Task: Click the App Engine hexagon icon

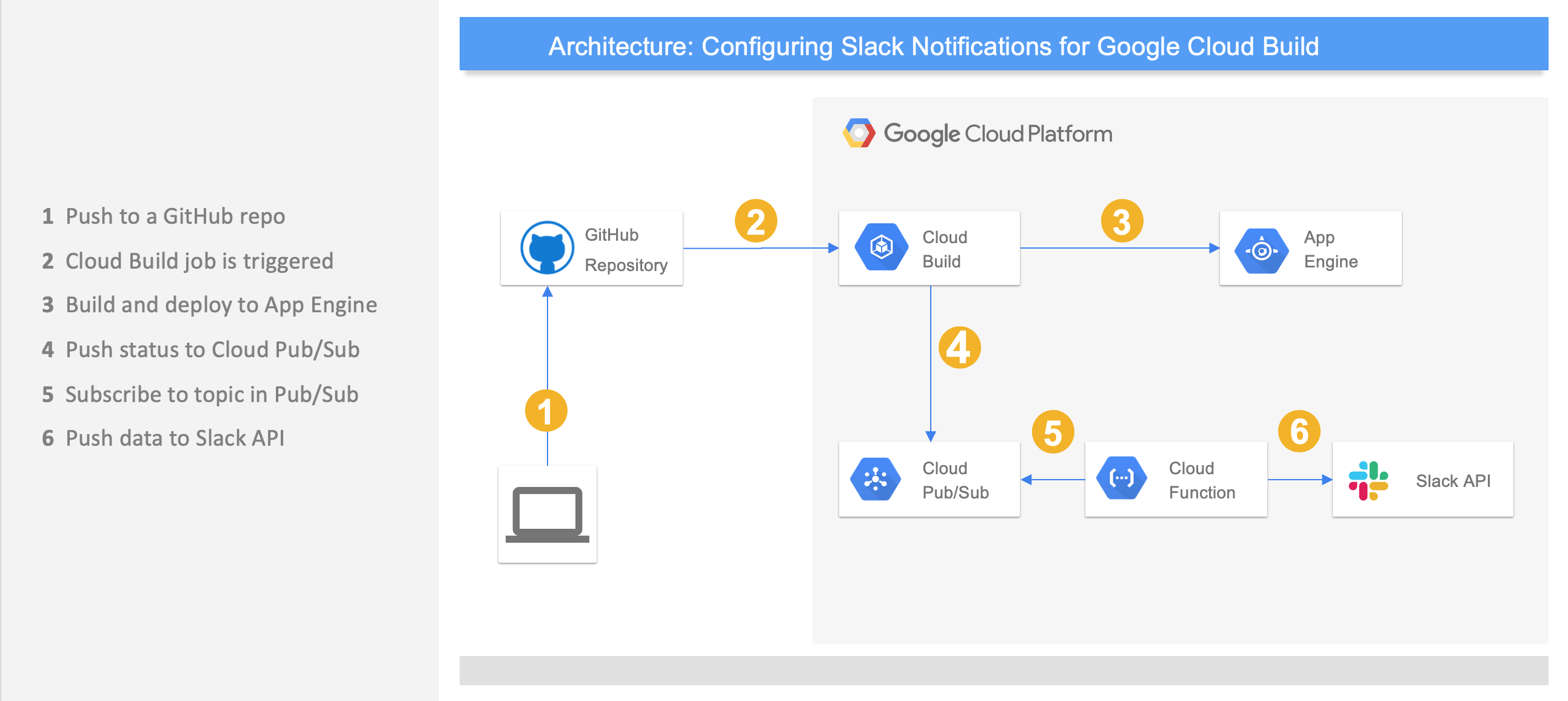Action: point(1261,250)
